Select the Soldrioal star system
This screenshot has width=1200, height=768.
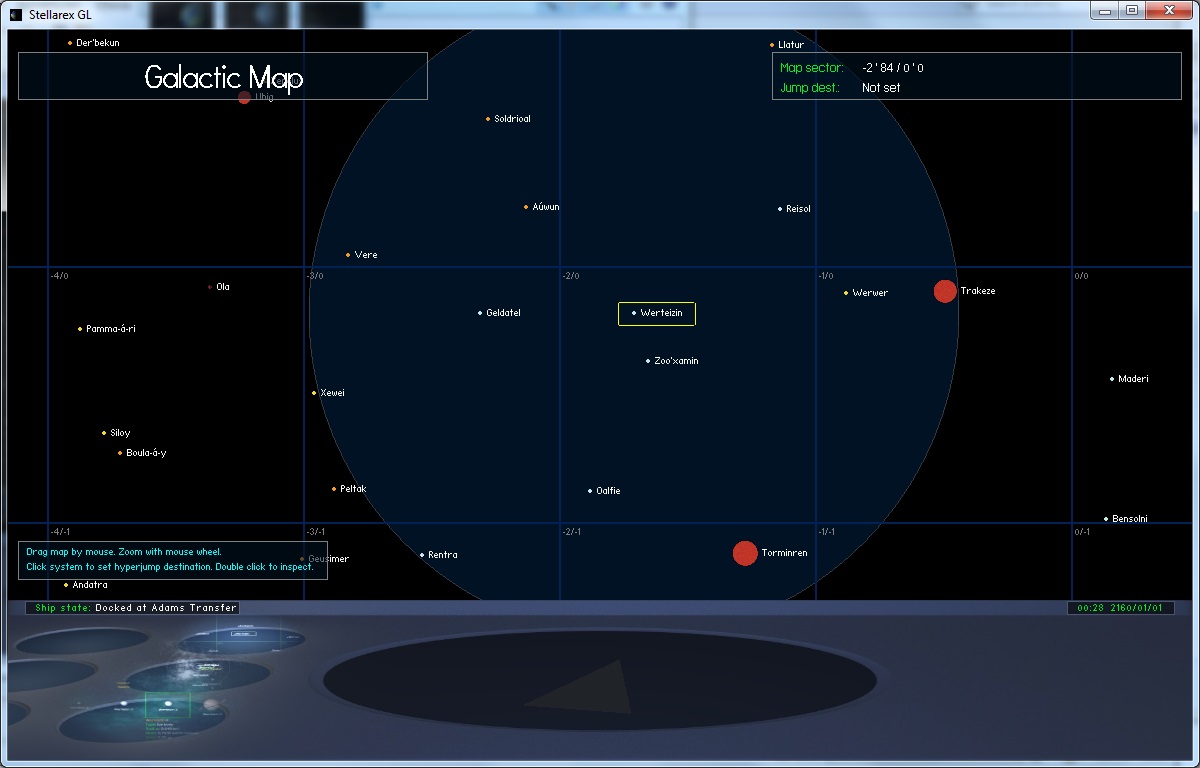click(488, 119)
